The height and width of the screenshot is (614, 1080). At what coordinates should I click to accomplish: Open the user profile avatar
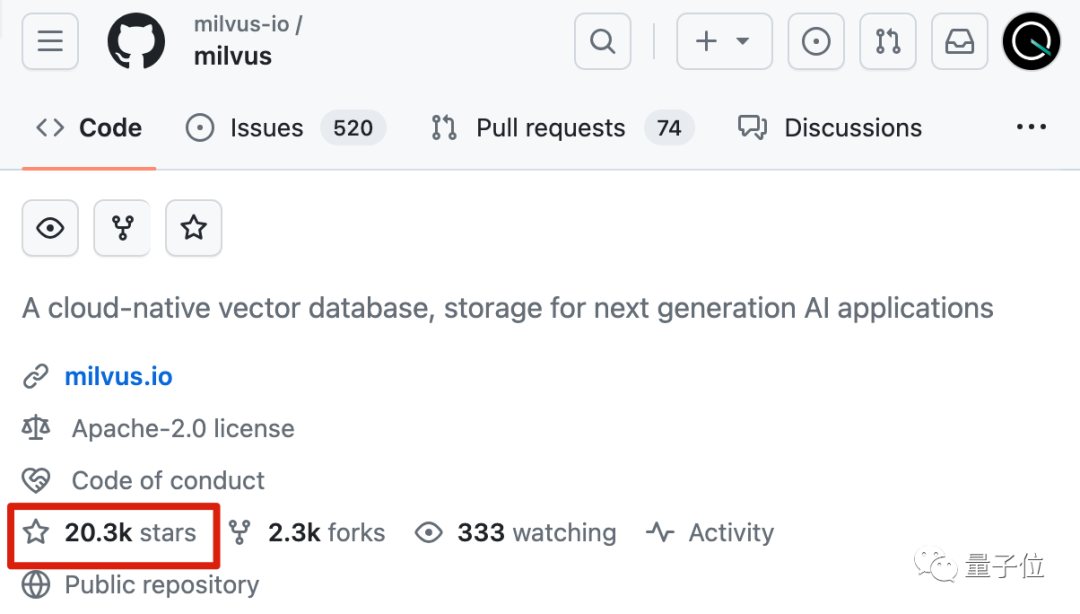coord(1031,41)
